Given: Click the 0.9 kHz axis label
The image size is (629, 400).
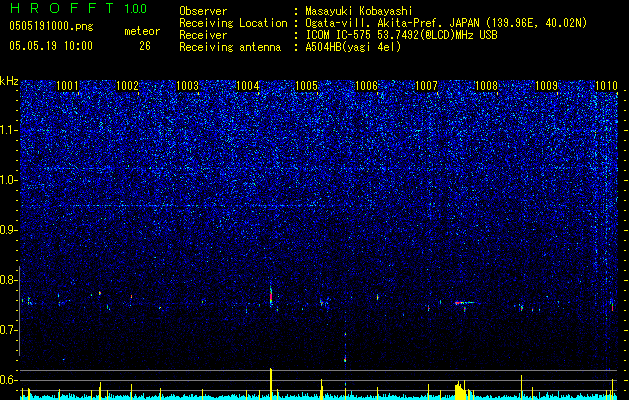Looking at the screenshot, I should 8,230.
